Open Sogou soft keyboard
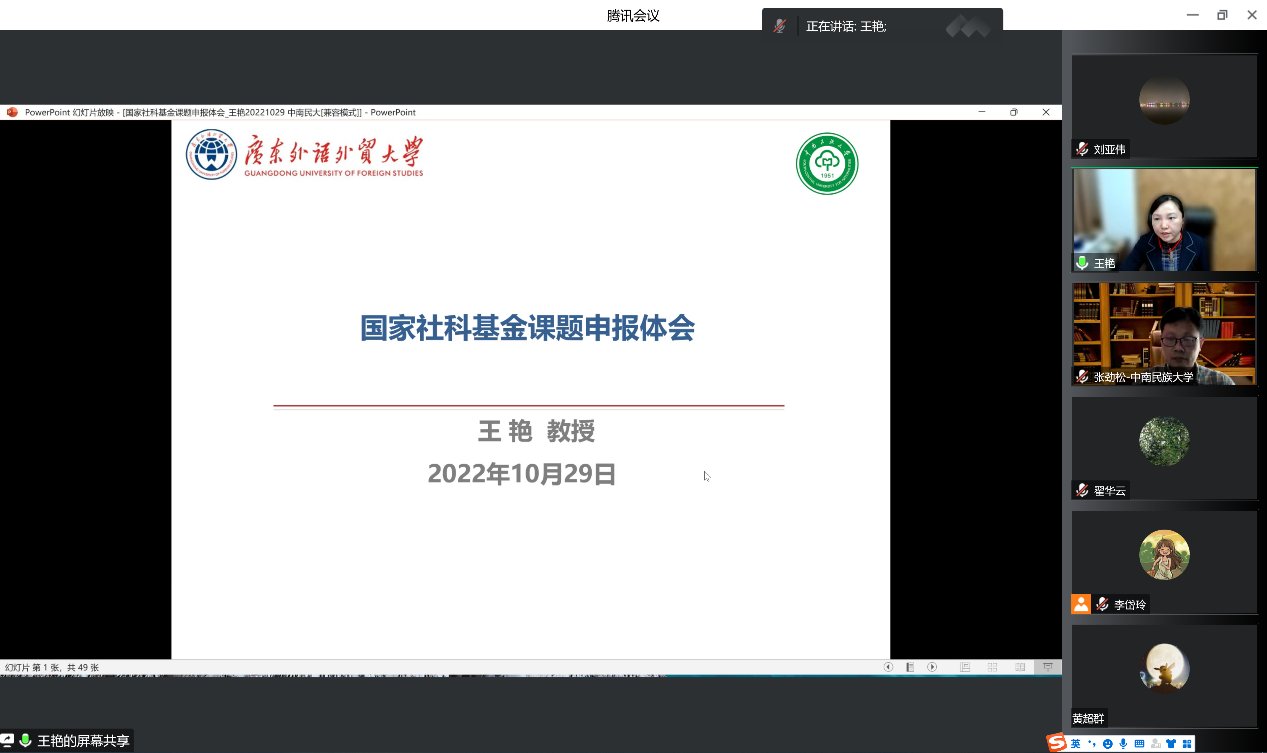 coord(1139,743)
